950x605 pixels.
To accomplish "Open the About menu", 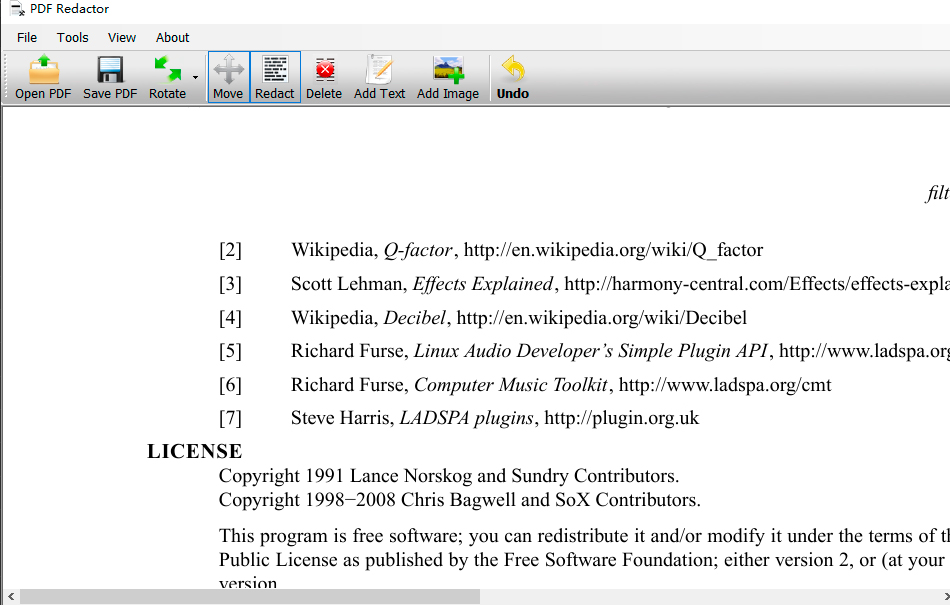I will (x=173, y=38).
